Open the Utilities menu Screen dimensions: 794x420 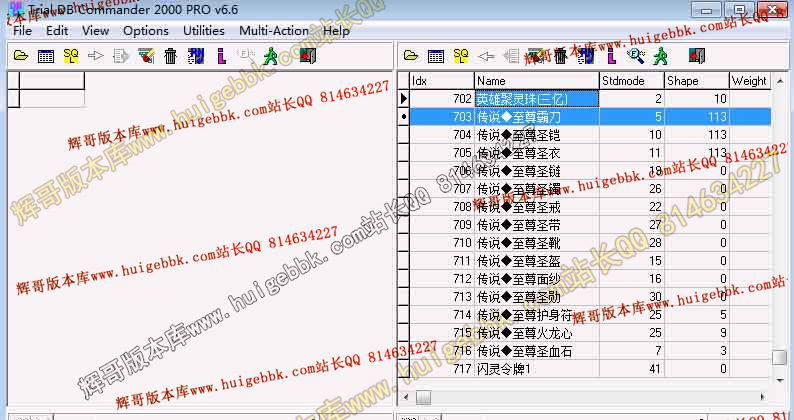[x=204, y=31]
